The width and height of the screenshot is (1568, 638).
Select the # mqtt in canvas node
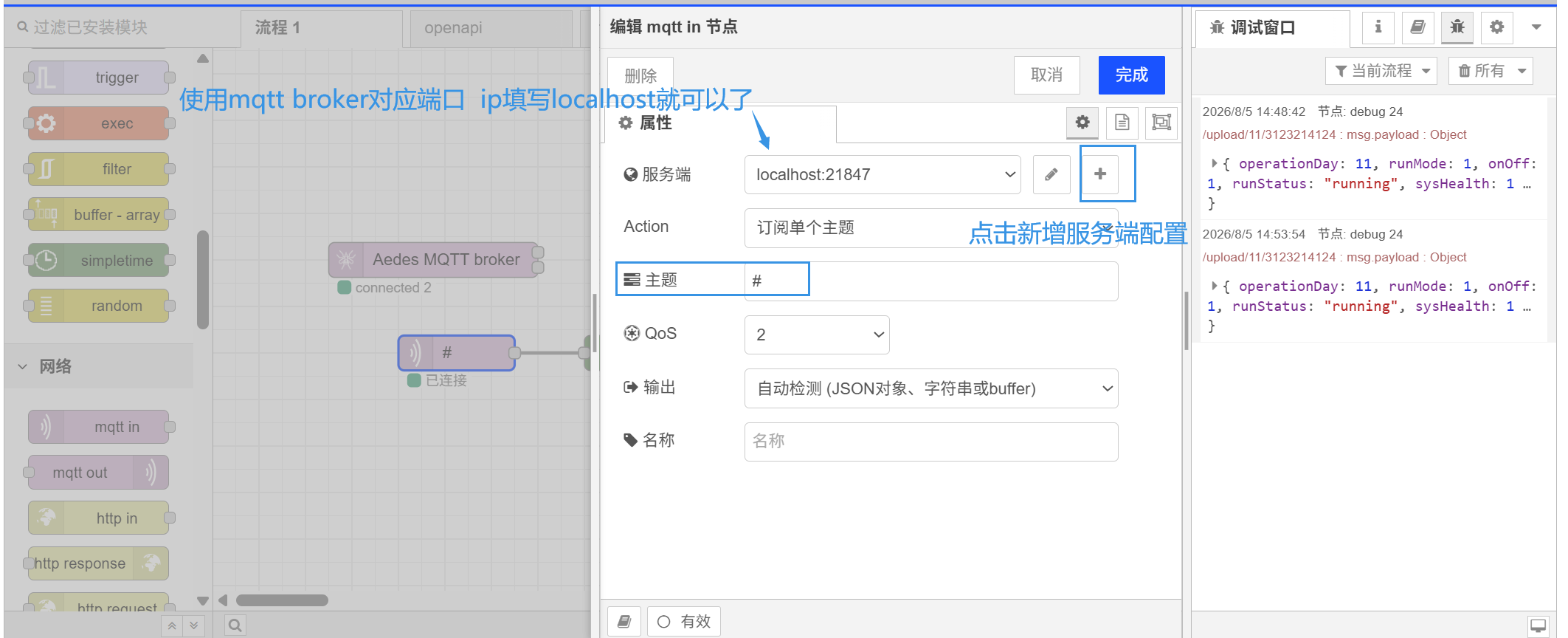point(456,353)
